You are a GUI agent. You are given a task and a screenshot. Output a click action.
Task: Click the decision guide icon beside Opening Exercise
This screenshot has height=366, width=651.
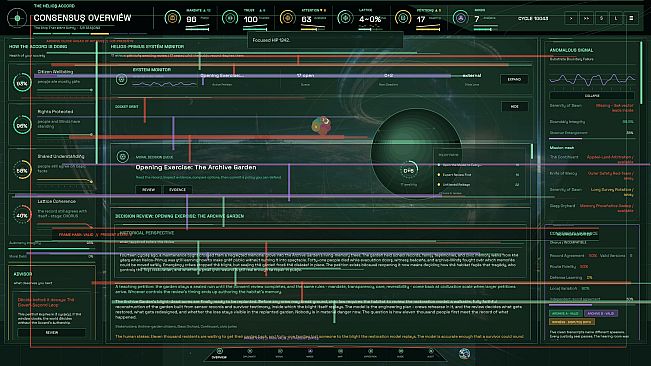pyautogui.click(x=122, y=156)
